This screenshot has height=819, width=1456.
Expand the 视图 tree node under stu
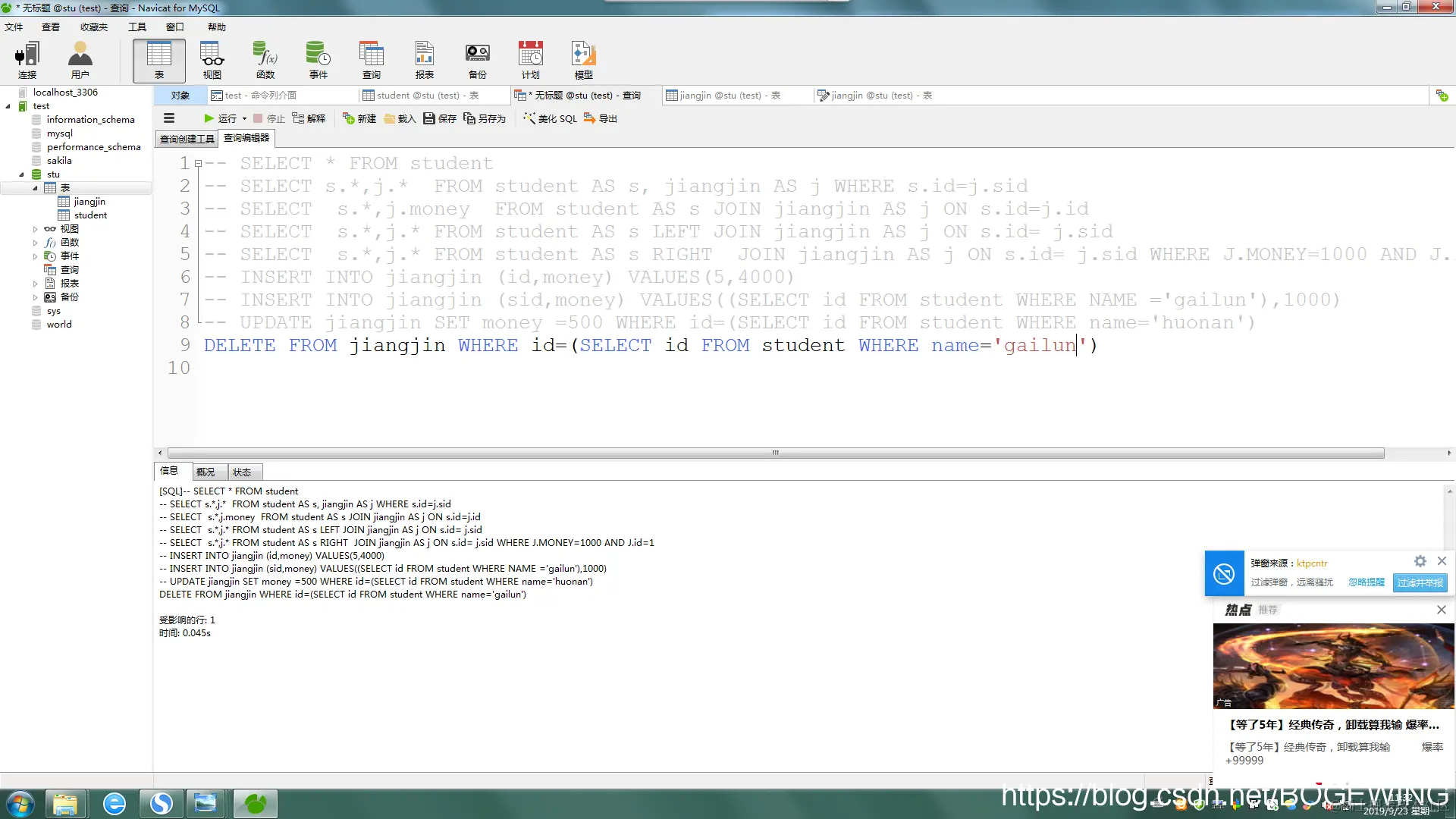click(35, 229)
